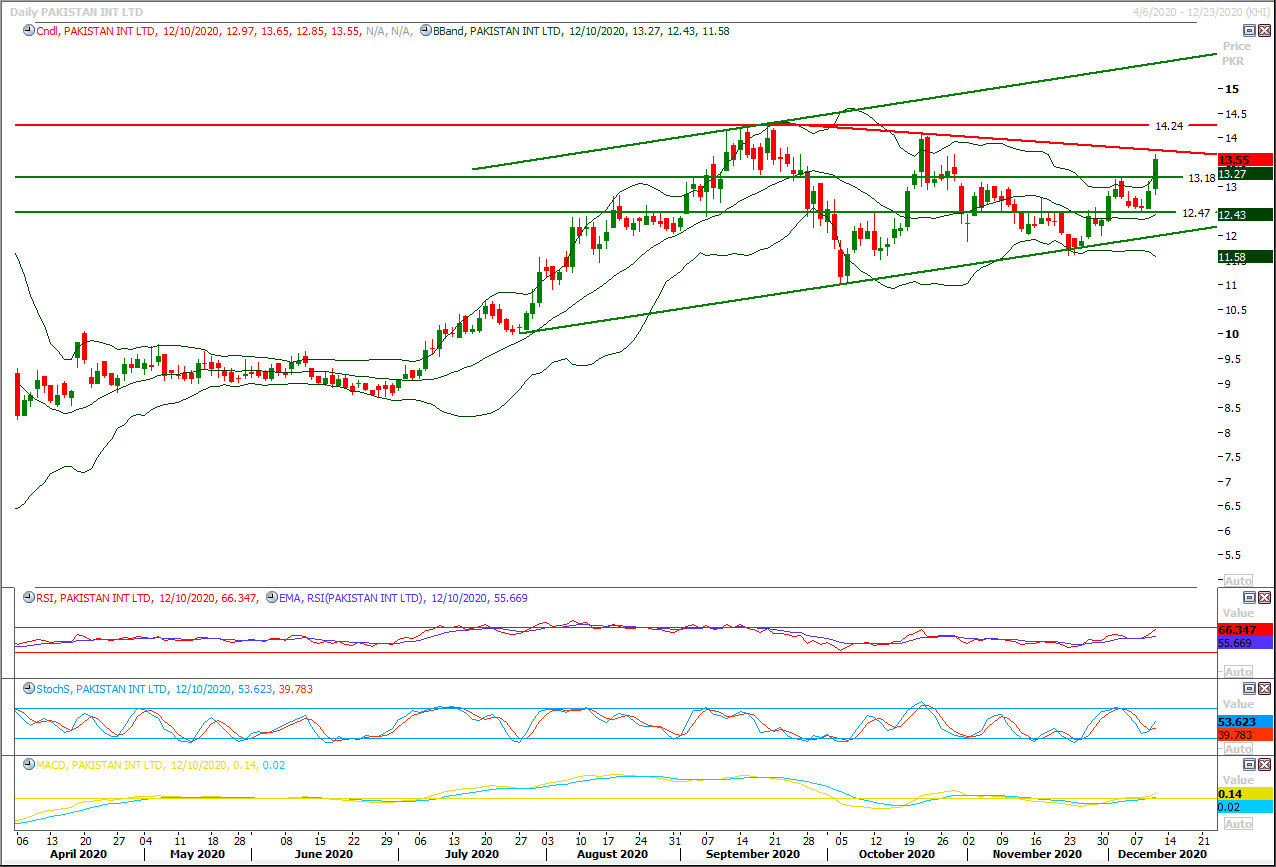Image resolution: width=1276 pixels, height=867 pixels.
Task: Maximize the StochS indicator pane
Action: 1249,689
